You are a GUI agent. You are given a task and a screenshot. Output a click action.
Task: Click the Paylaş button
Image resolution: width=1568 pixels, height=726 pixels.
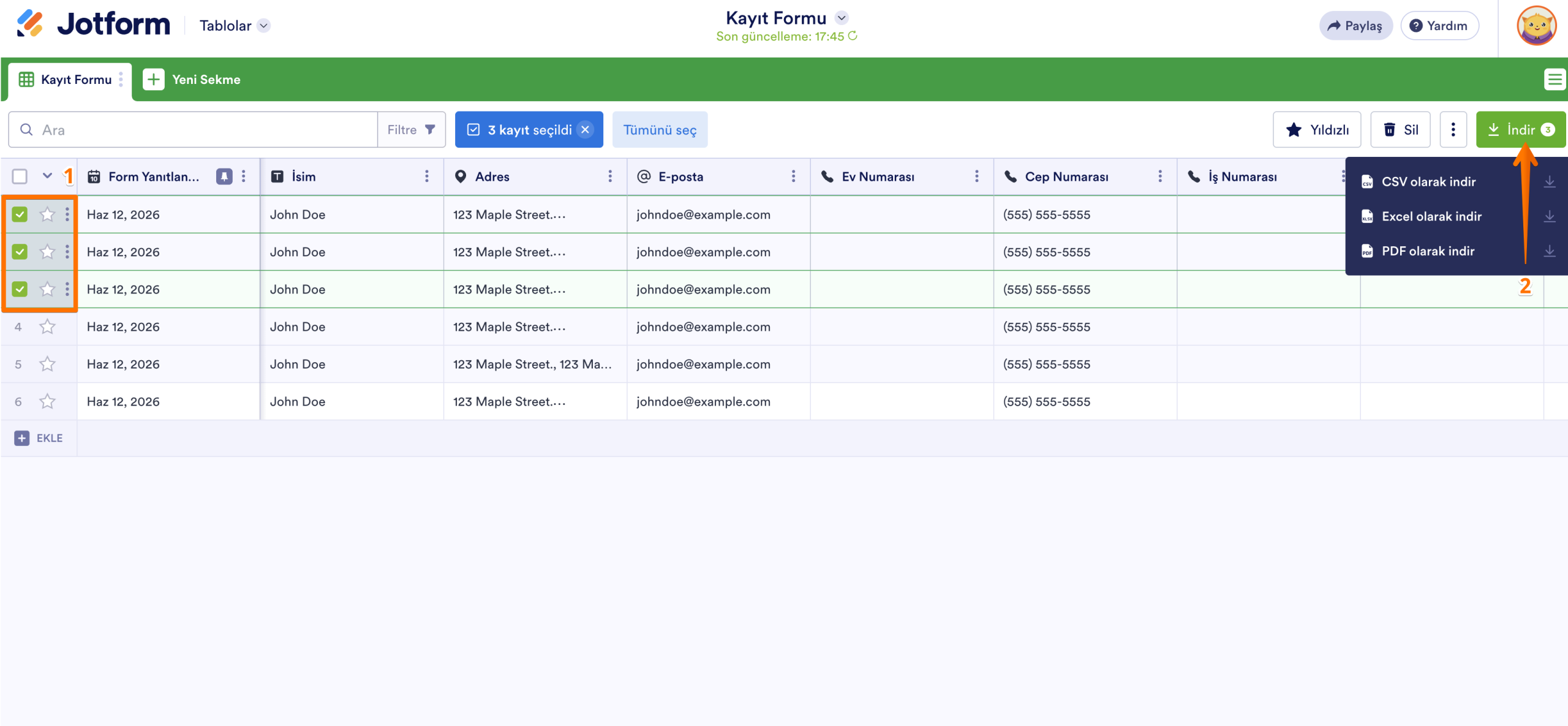tap(1355, 26)
